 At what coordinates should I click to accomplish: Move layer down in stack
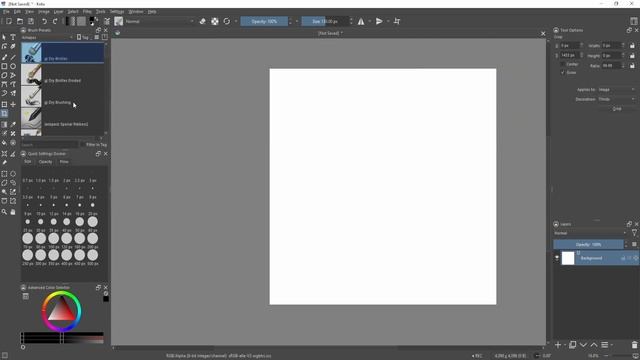click(583, 345)
